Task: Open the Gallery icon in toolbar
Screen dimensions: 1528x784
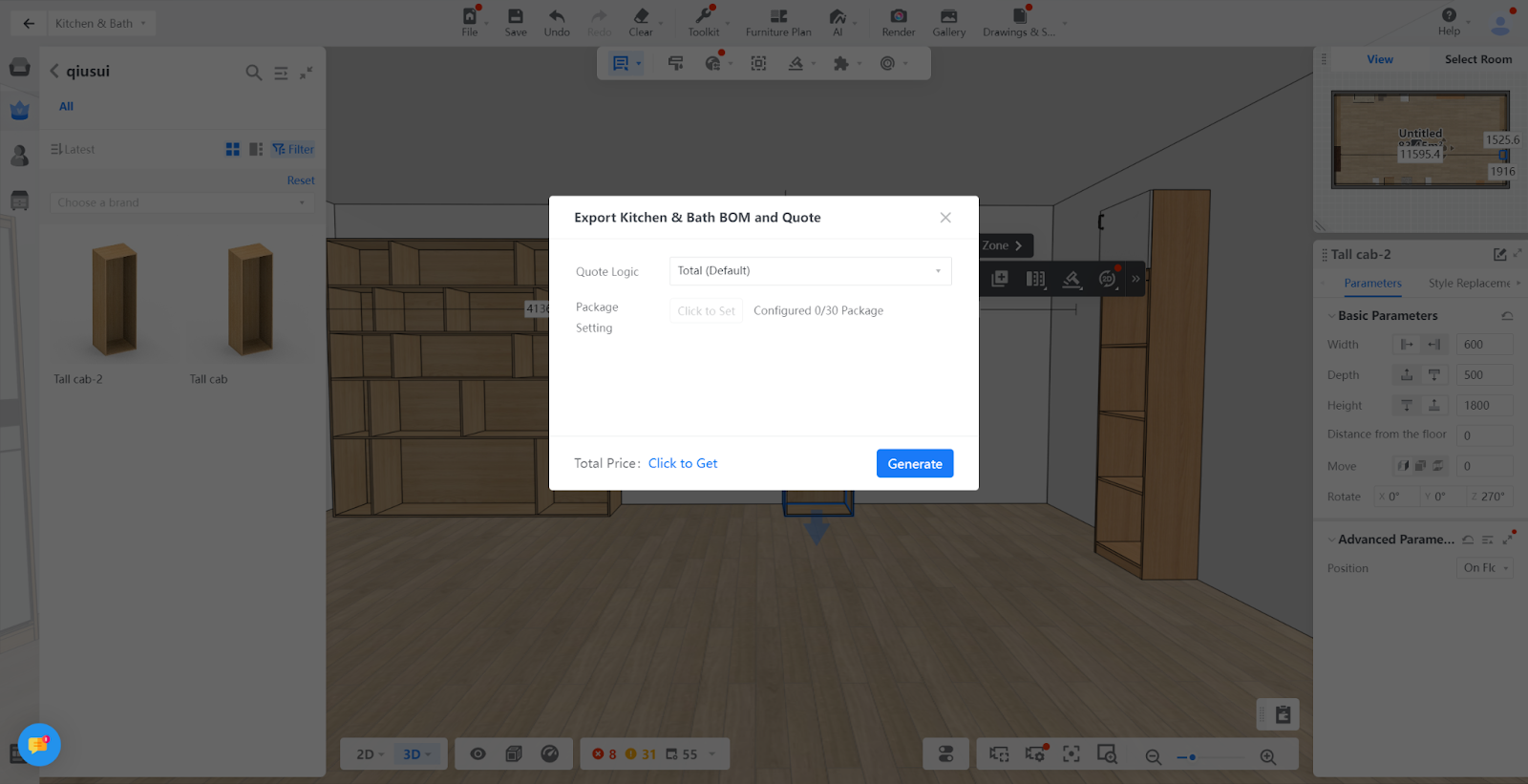Action: (x=948, y=17)
